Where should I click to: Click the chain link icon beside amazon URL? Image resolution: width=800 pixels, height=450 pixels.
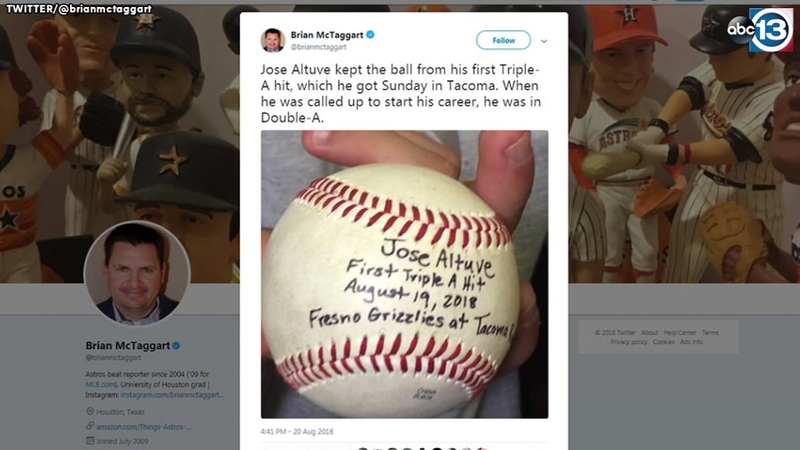pyautogui.click(x=90, y=426)
